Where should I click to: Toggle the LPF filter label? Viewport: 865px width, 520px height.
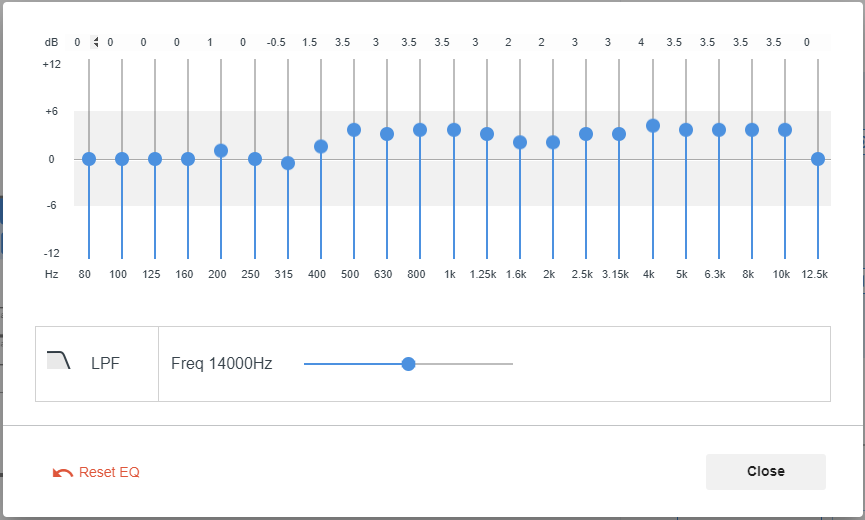[105, 363]
